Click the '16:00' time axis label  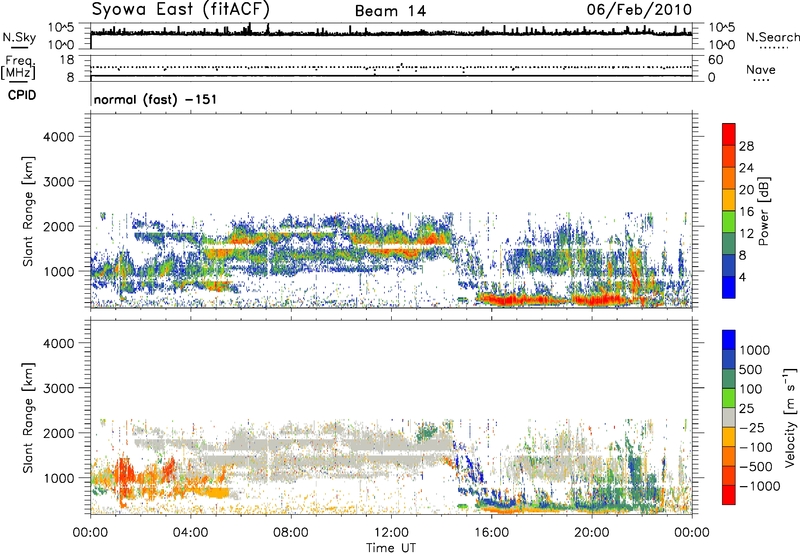[x=491, y=533]
